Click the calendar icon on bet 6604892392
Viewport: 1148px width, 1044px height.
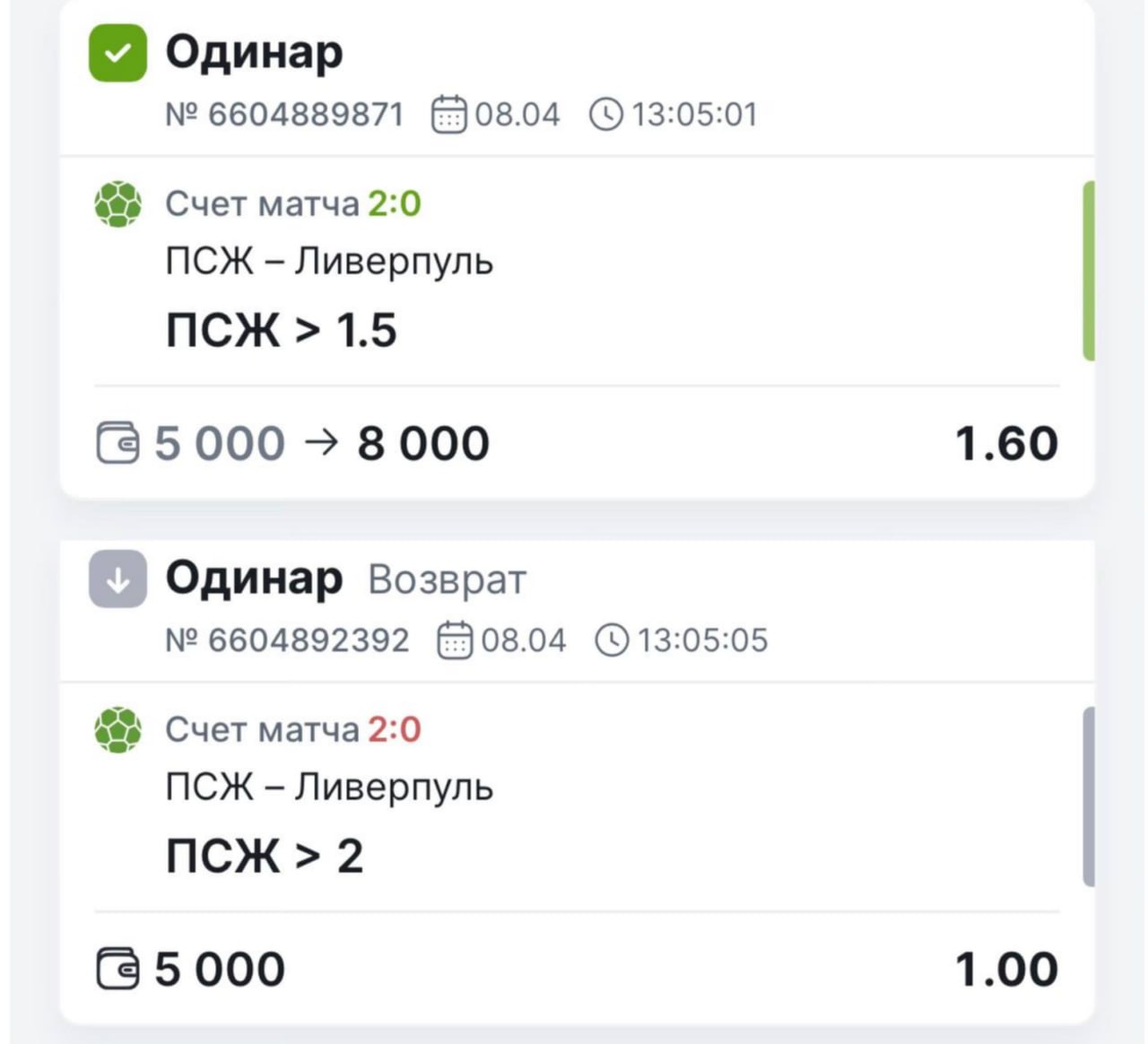click(454, 640)
